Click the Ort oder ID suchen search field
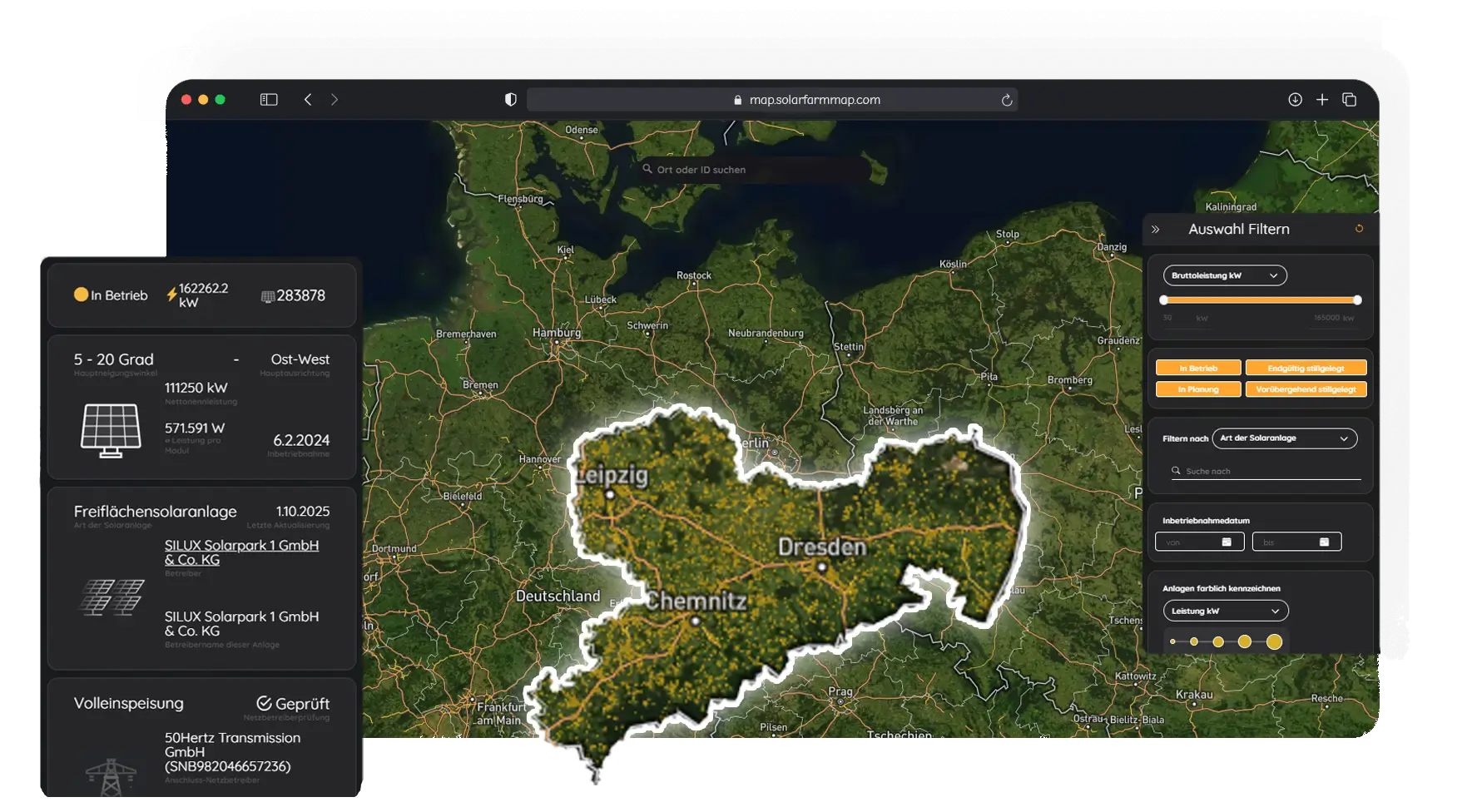 coord(749,169)
